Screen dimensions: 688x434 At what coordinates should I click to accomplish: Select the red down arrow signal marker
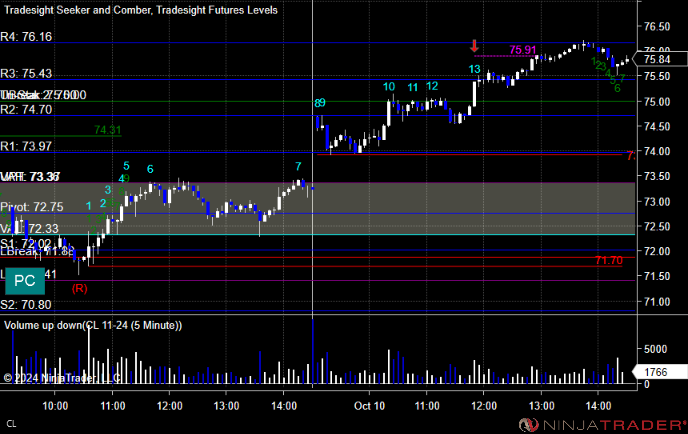click(474, 46)
